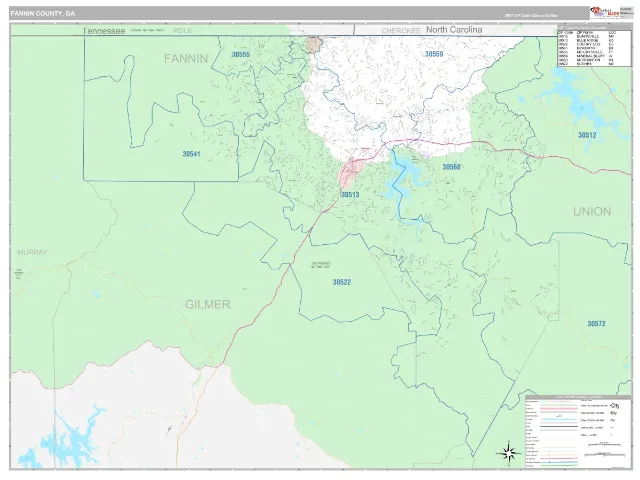Click ZIP code label 30555
Image resolution: width=640 pixels, height=480 pixels.
240,54
